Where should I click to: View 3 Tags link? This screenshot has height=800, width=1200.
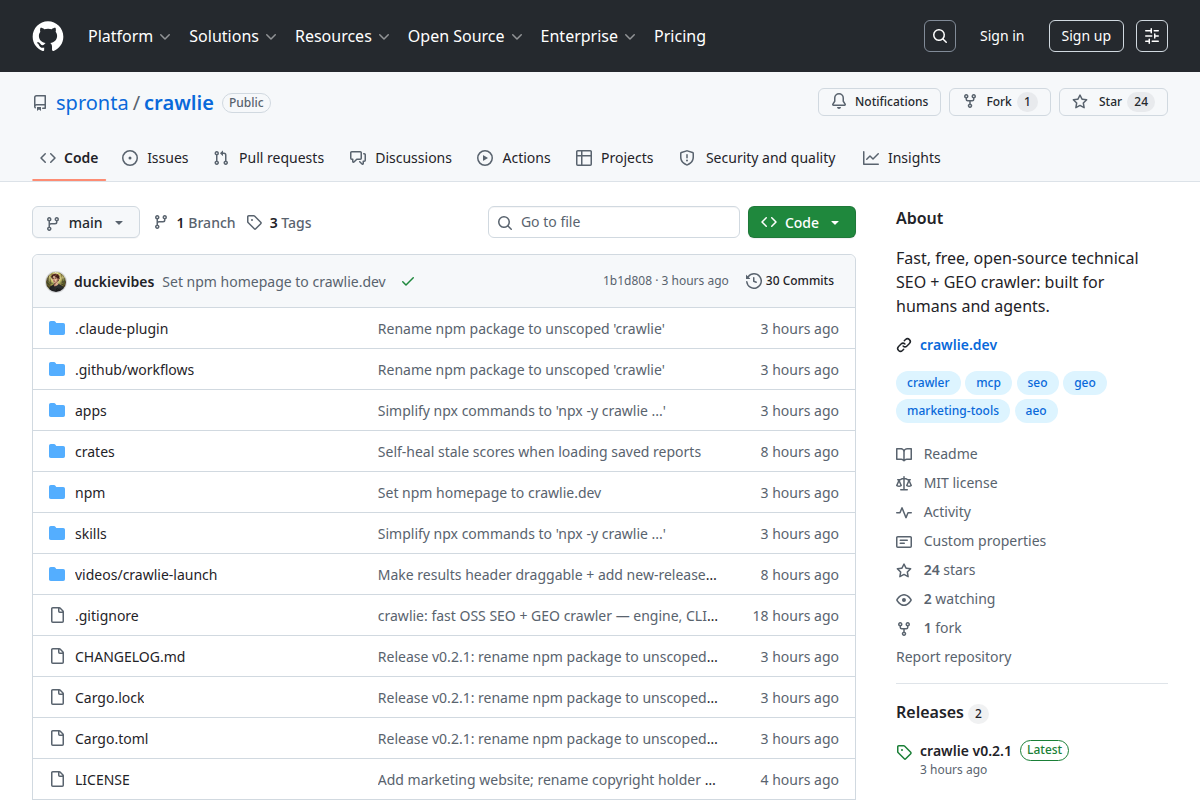[279, 223]
